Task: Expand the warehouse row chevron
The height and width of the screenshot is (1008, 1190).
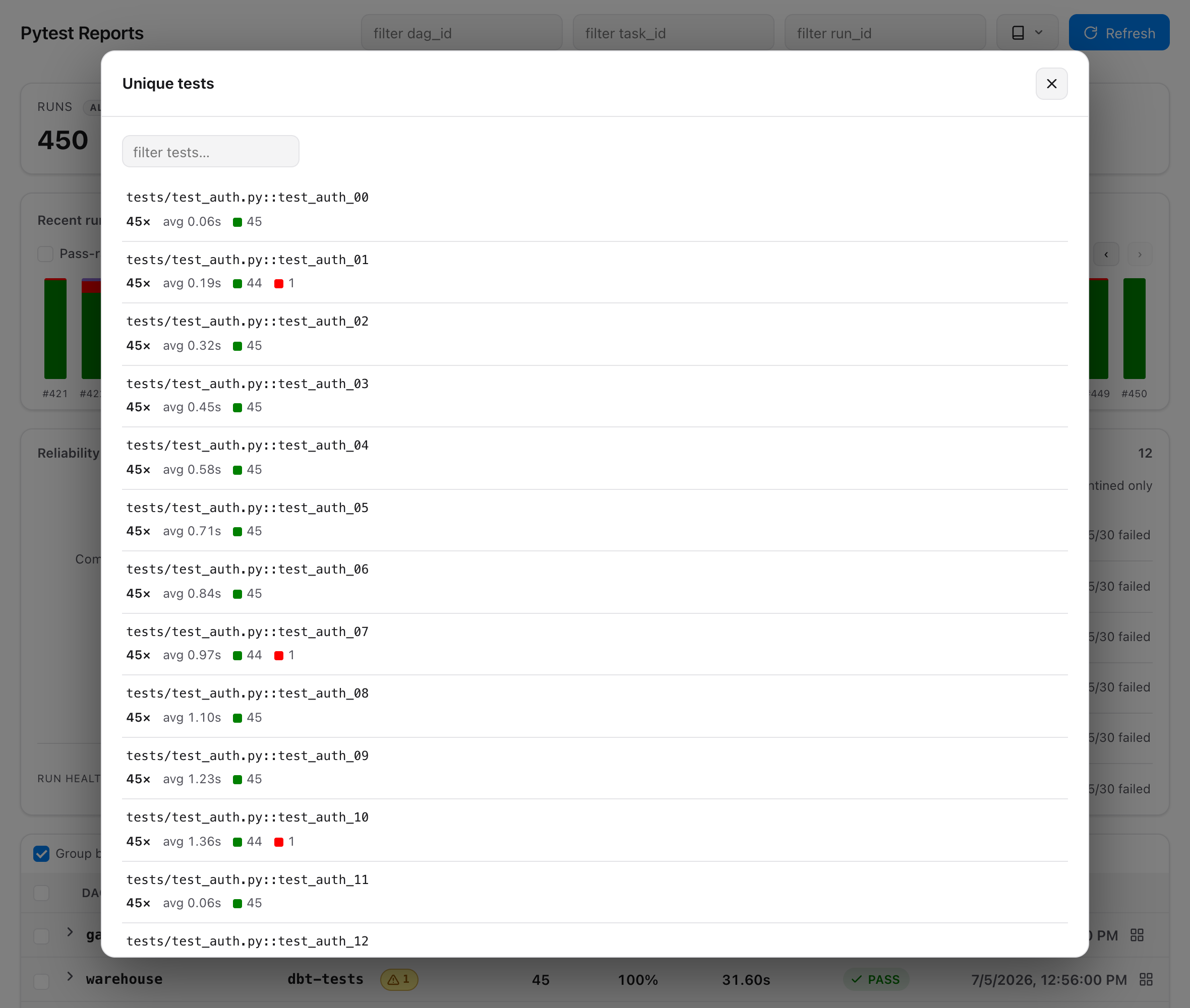Action: tap(70, 977)
